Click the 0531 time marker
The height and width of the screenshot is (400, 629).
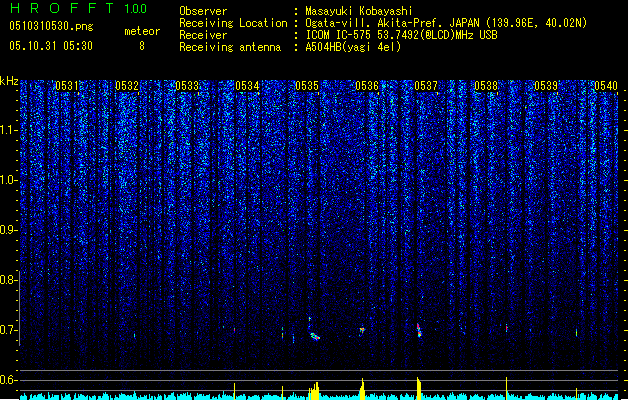67,86
